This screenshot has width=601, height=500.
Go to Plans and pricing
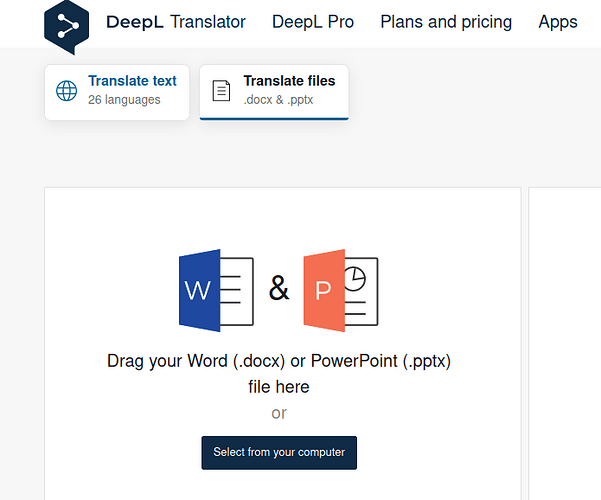tap(446, 22)
